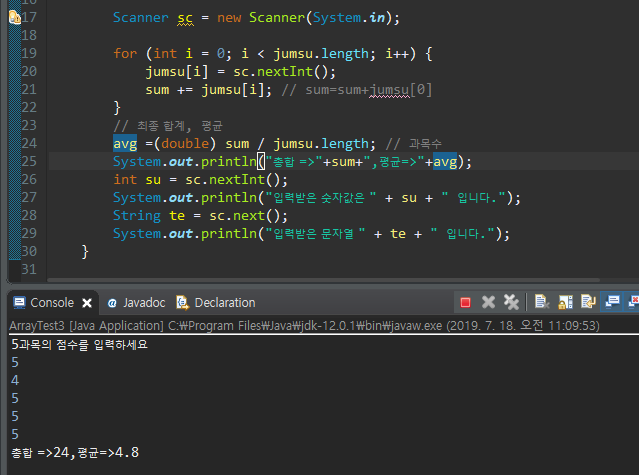Click the underlined sc variable on line 17
Viewport: 639px width, 475px height.
click(185, 18)
